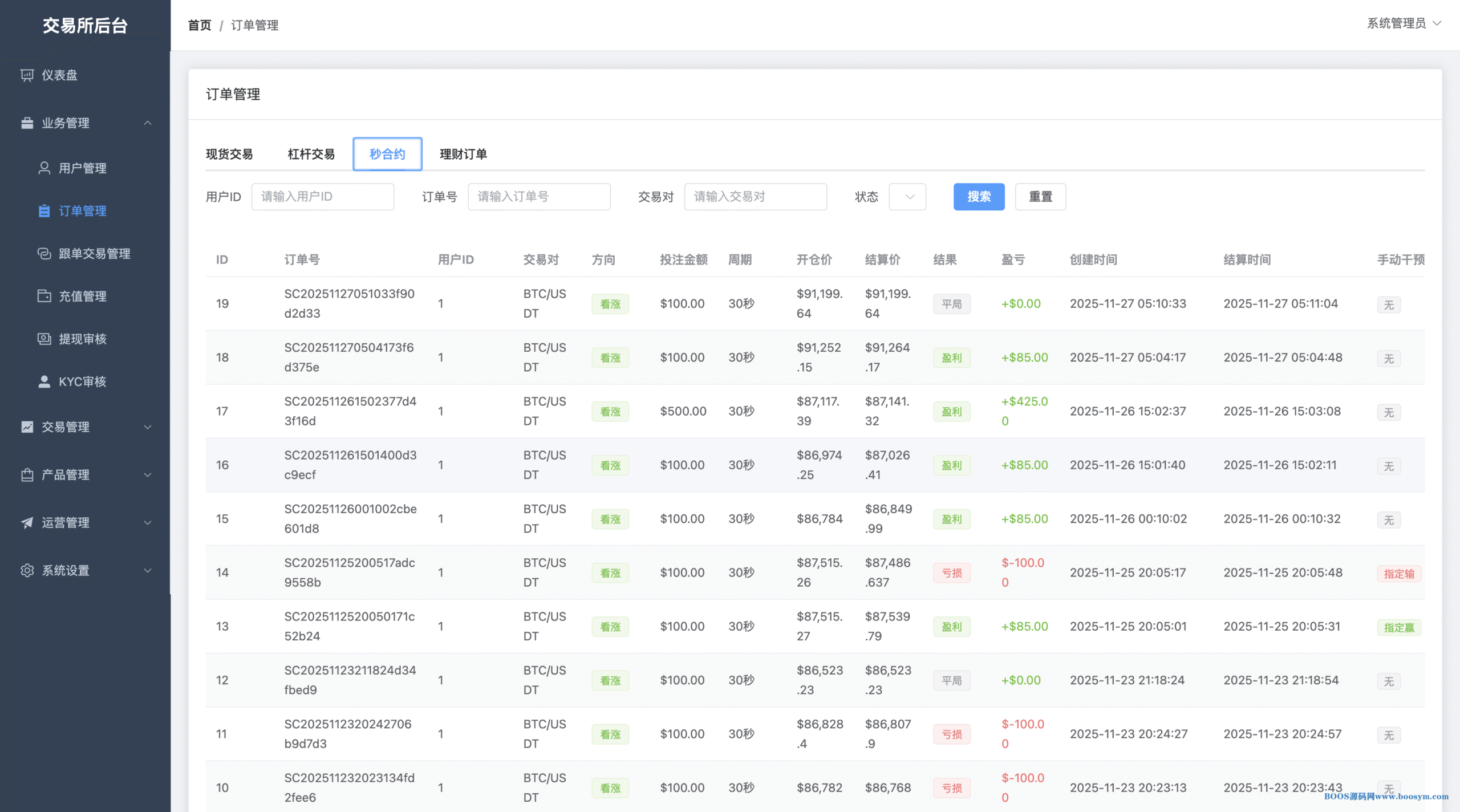Click the KYC审核 person icon
The image size is (1460, 812).
[44, 381]
